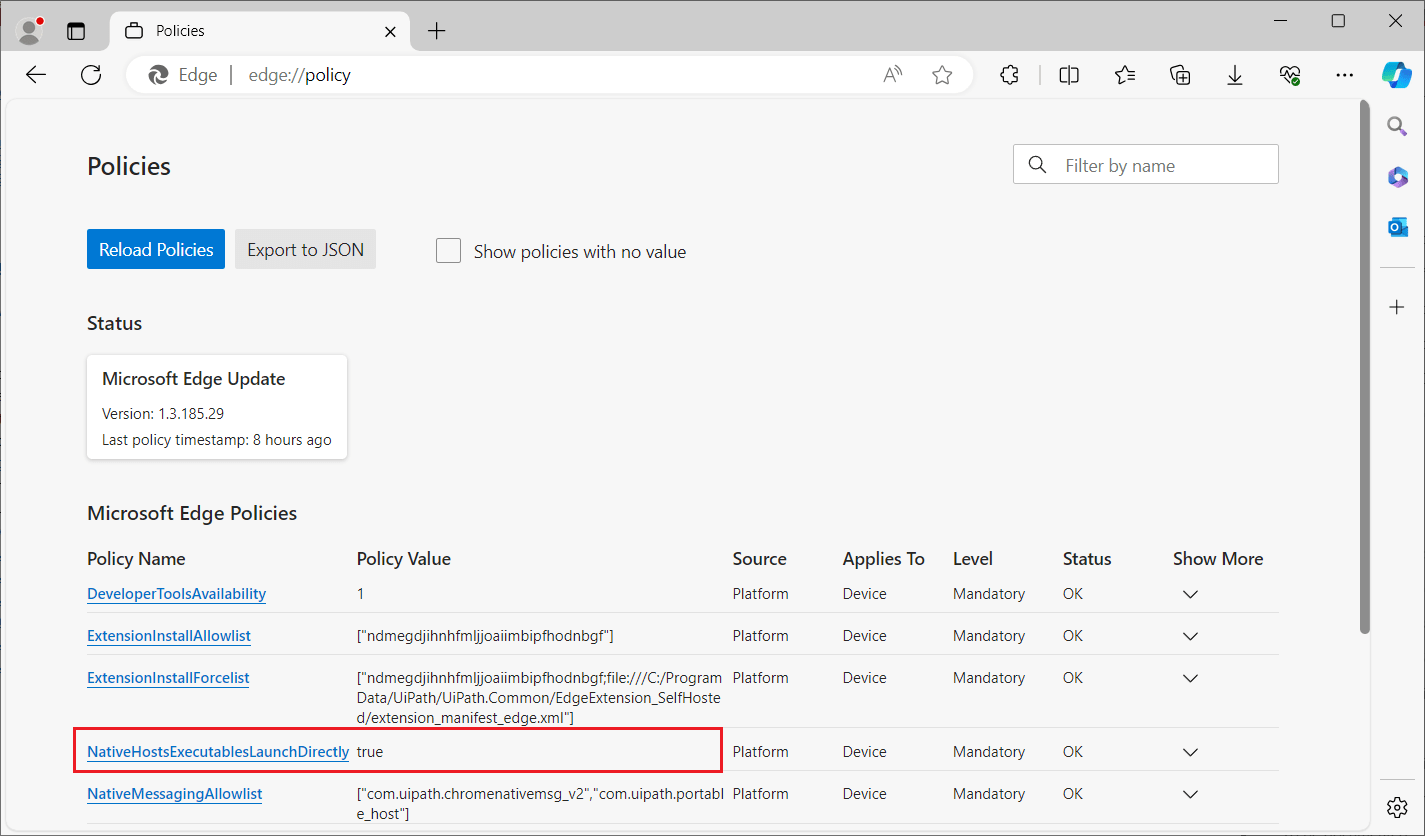Image resolution: width=1425 pixels, height=836 pixels.
Task: Open sidebar settings gear icon
Action: (x=1397, y=807)
